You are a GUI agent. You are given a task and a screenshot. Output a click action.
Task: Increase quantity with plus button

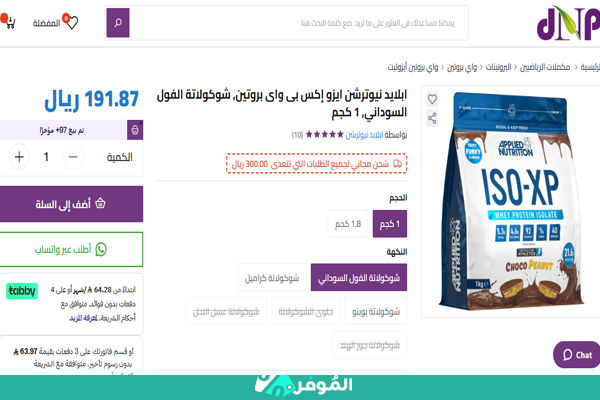tap(19, 157)
